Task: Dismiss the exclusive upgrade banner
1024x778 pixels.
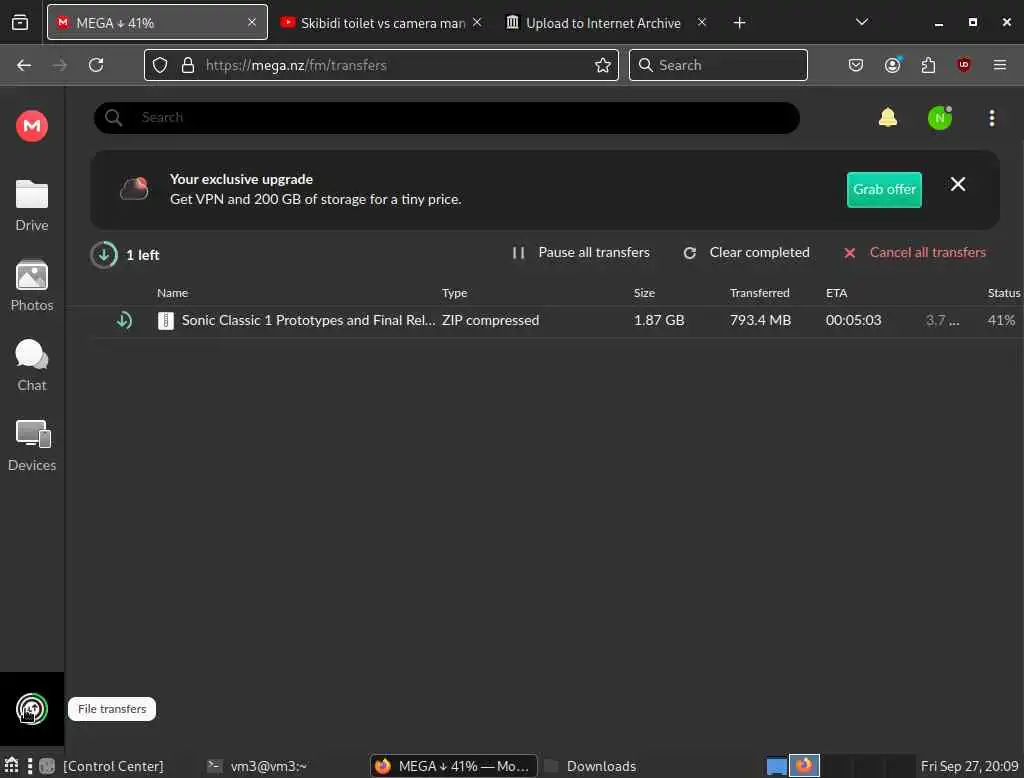Action: (957, 184)
